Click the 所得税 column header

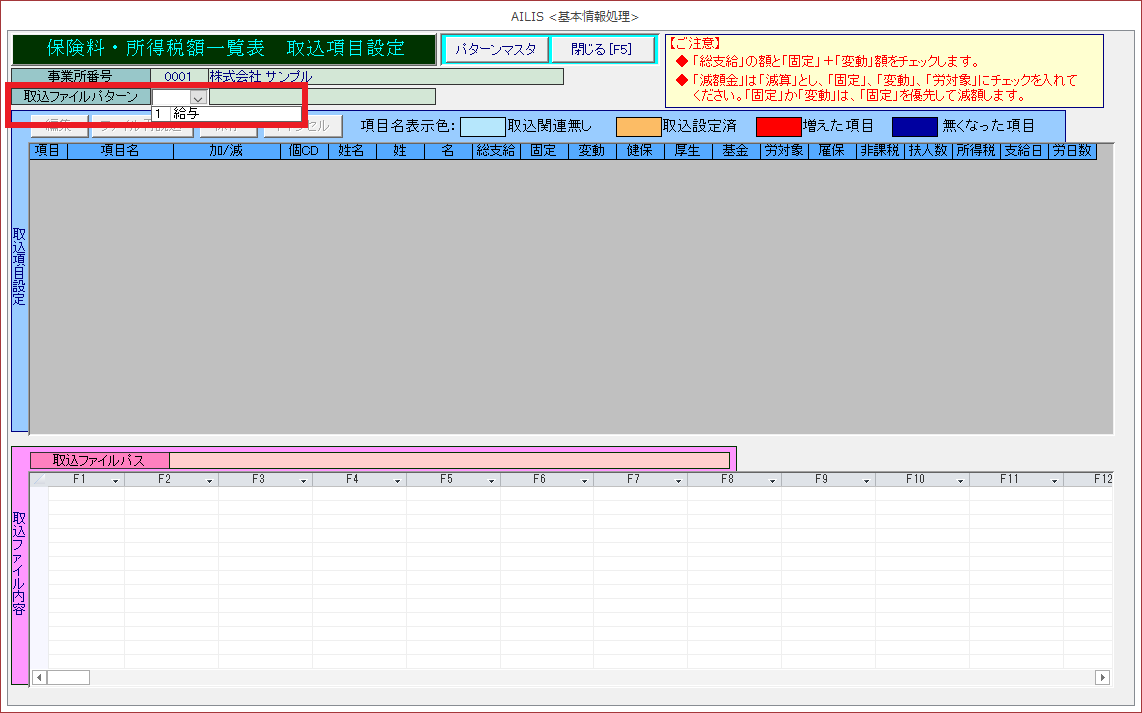pyautogui.click(x=975, y=151)
